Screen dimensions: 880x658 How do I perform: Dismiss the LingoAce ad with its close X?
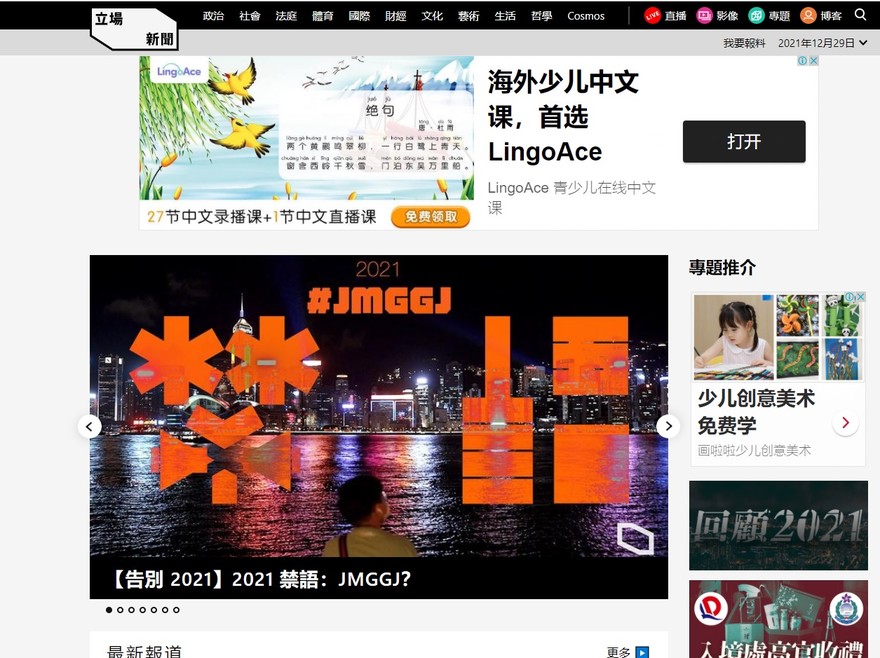(813, 60)
